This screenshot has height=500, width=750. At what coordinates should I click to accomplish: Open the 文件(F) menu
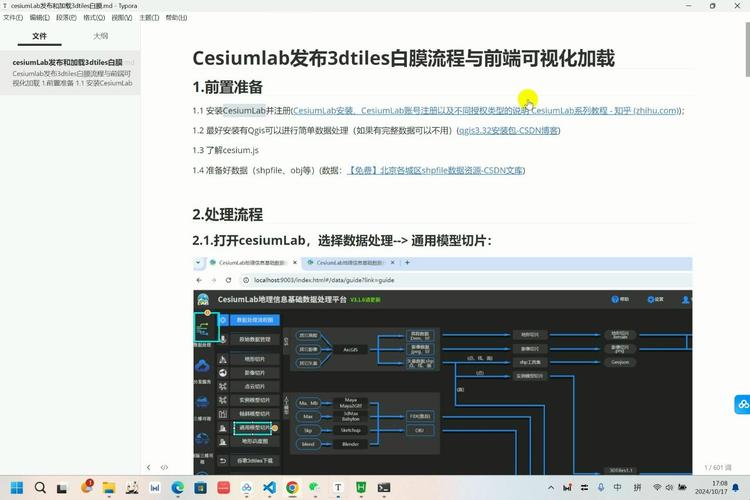tap(13, 18)
